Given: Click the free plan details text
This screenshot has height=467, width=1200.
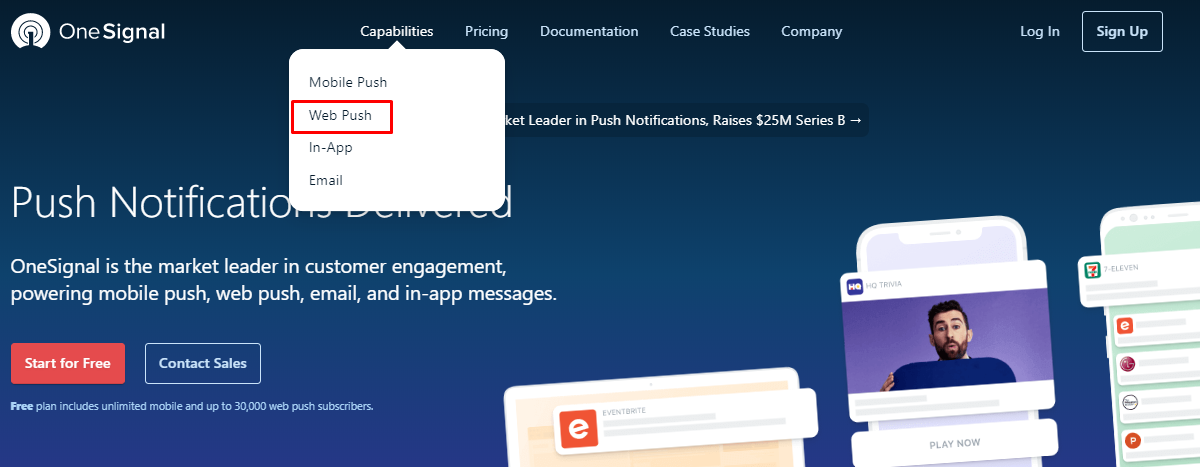Looking at the screenshot, I should (192, 407).
